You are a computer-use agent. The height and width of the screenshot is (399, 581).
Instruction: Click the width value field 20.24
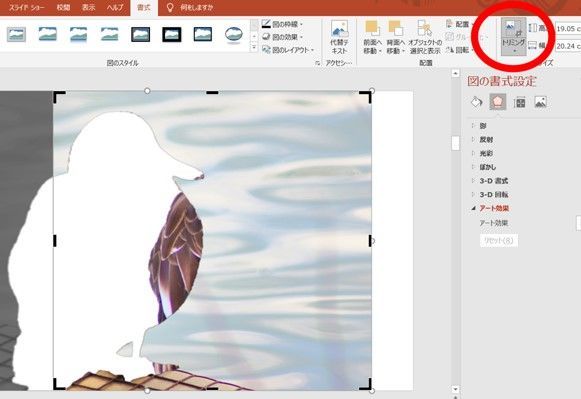pos(568,46)
